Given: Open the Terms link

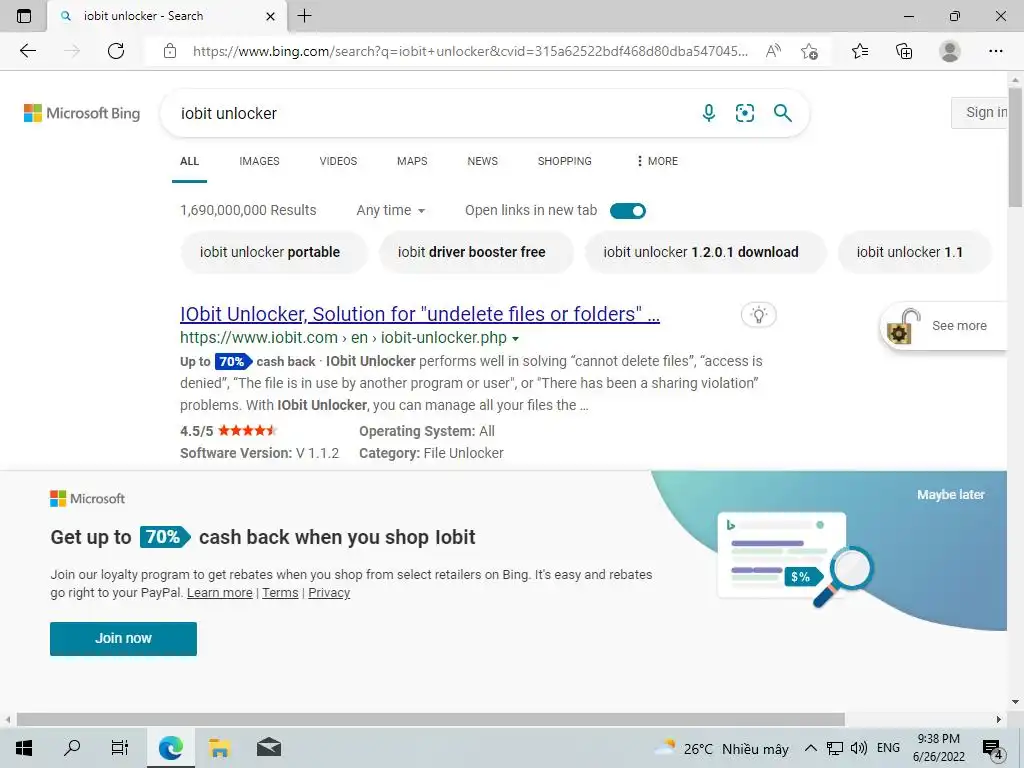Looking at the screenshot, I should click(x=280, y=593).
